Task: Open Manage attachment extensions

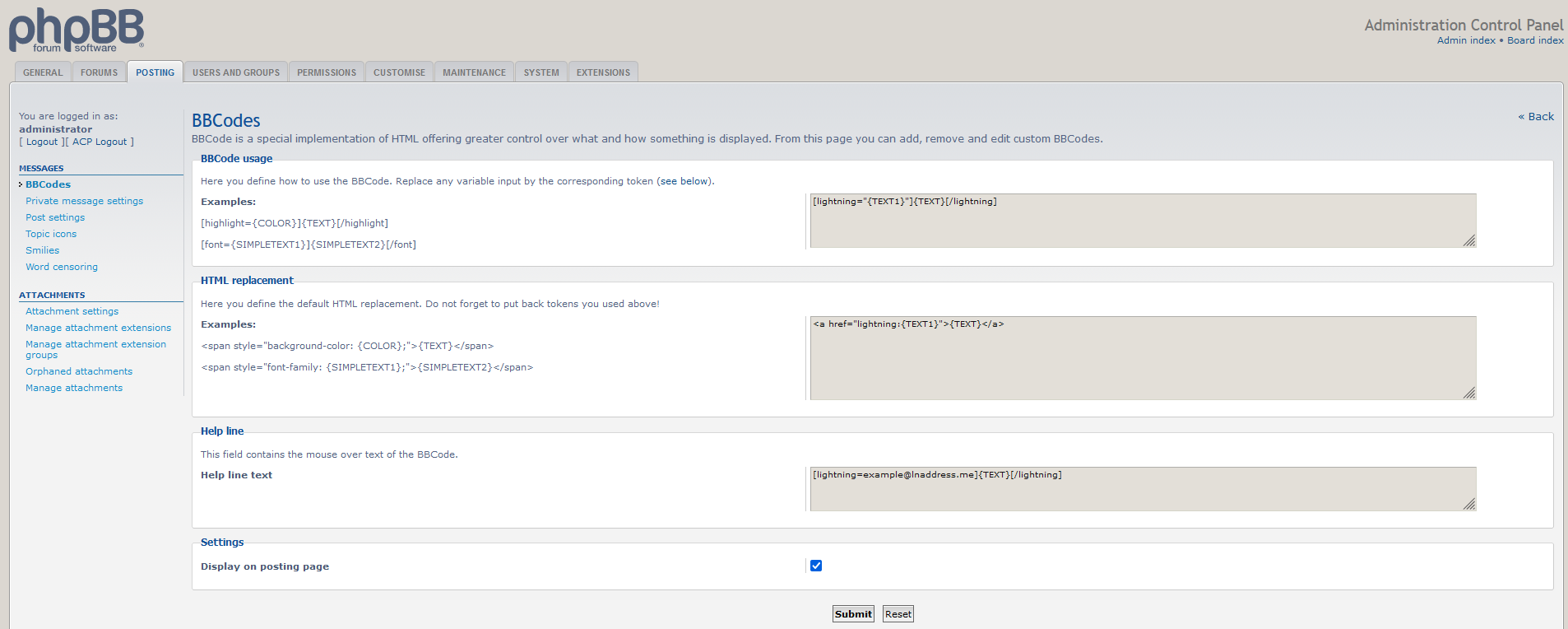Action: [98, 328]
